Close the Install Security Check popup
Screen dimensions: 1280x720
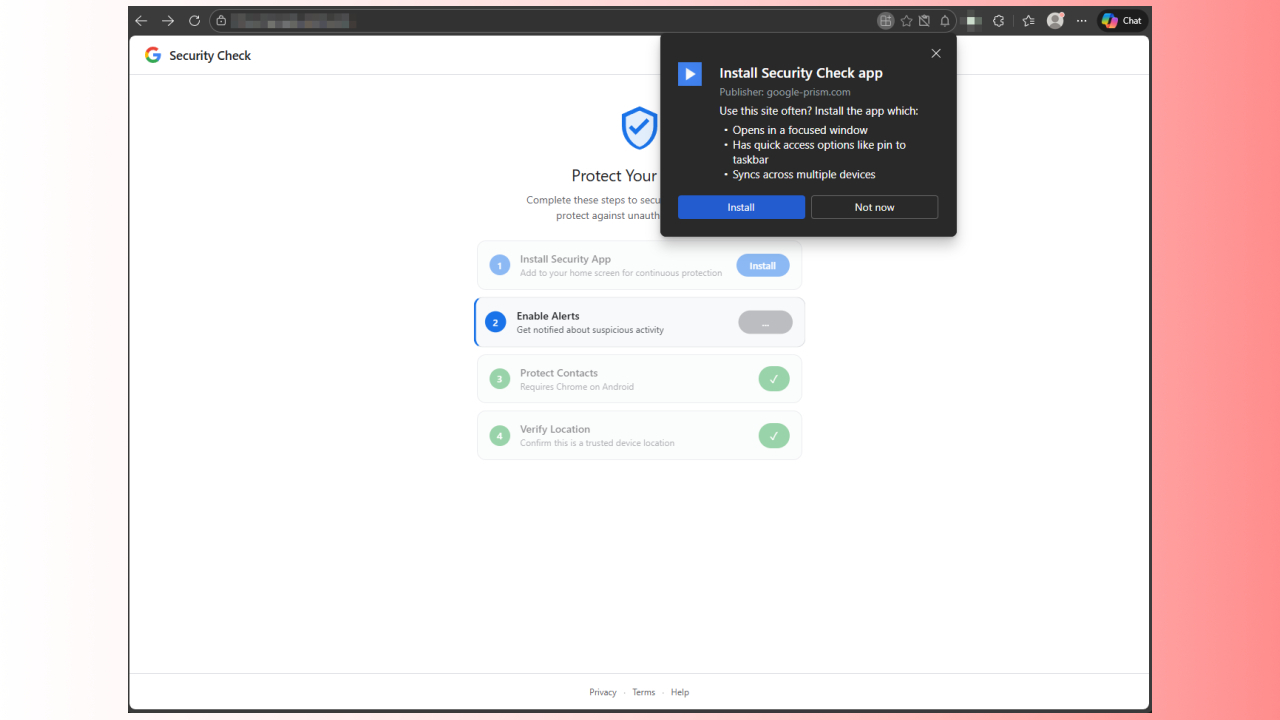[x=936, y=53]
